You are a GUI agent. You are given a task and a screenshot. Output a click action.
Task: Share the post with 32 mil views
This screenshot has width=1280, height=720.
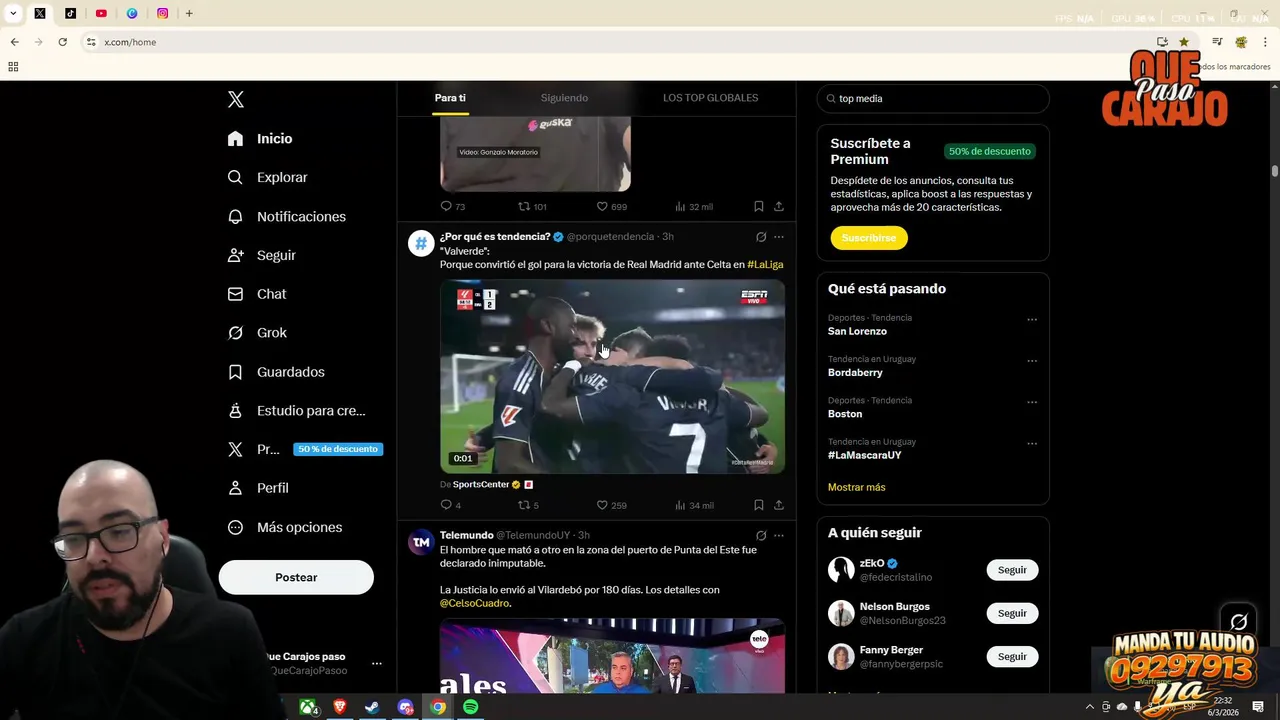pyautogui.click(x=779, y=206)
